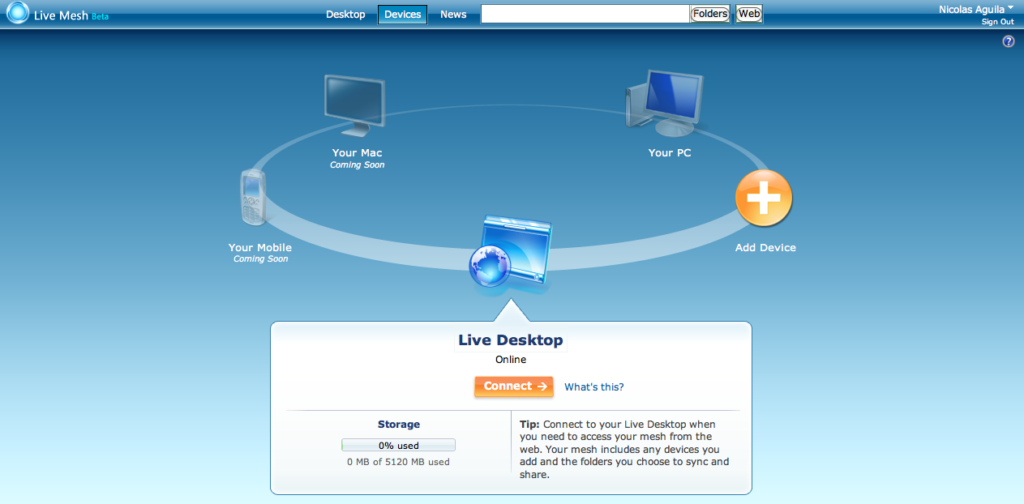This screenshot has height=504, width=1024.
Task: Click the Your PC label
Action: tap(669, 153)
